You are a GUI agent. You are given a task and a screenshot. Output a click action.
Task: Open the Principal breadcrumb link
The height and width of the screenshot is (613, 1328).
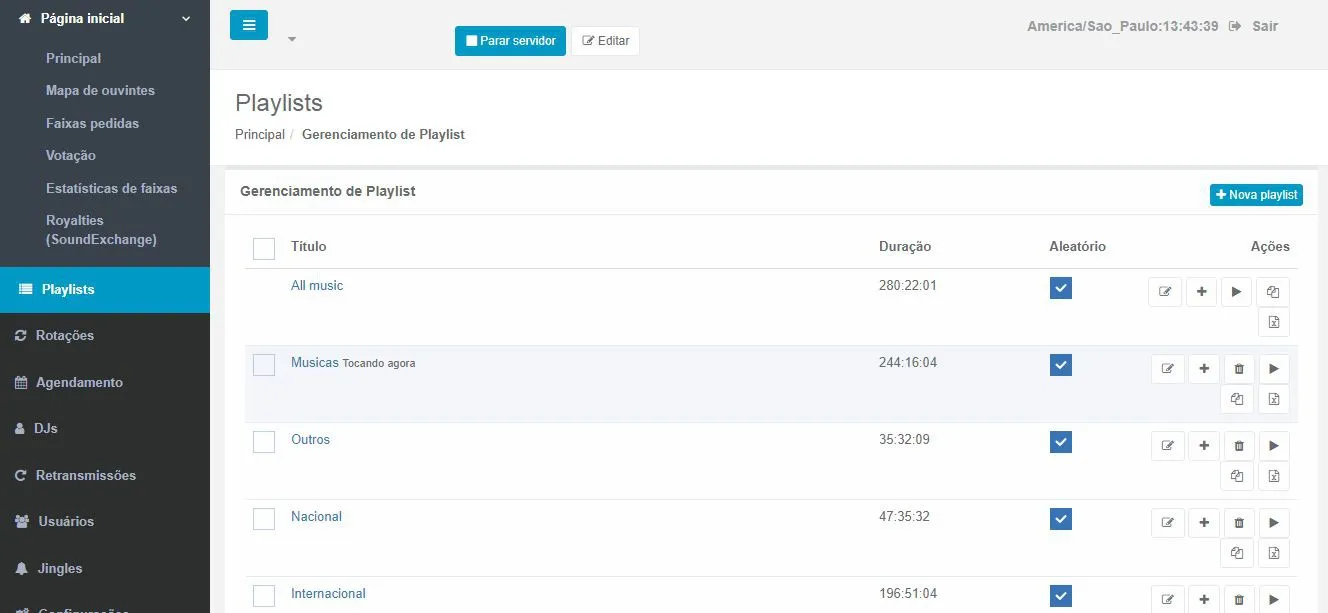[x=259, y=134]
